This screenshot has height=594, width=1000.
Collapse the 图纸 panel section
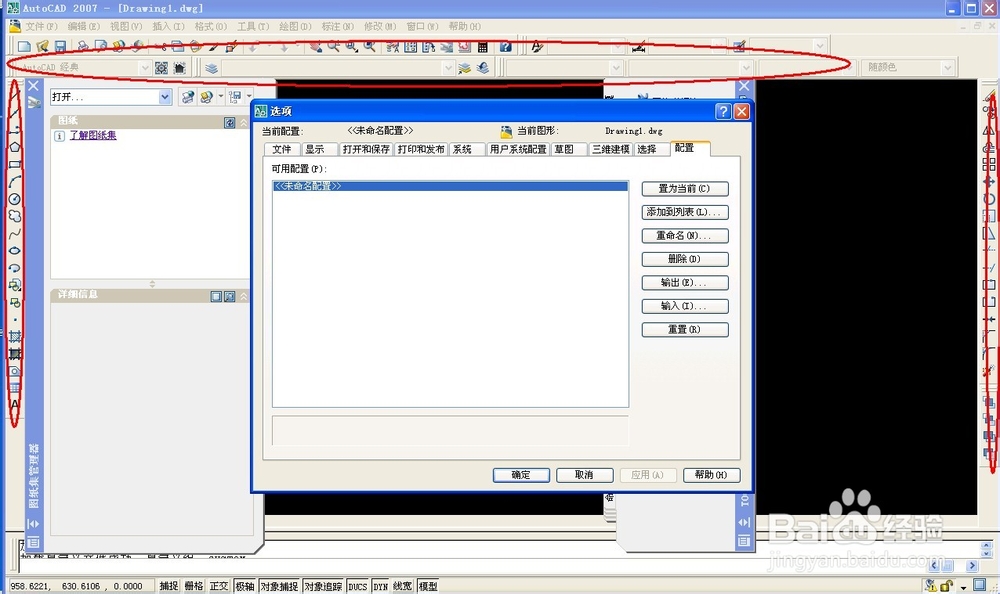[x=244, y=123]
